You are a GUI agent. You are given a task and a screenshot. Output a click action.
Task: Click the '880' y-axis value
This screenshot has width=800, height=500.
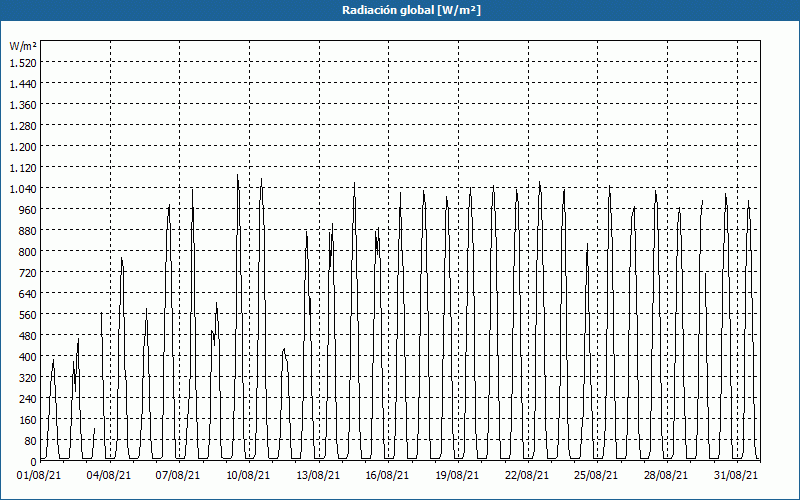pyautogui.click(x=28, y=231)
